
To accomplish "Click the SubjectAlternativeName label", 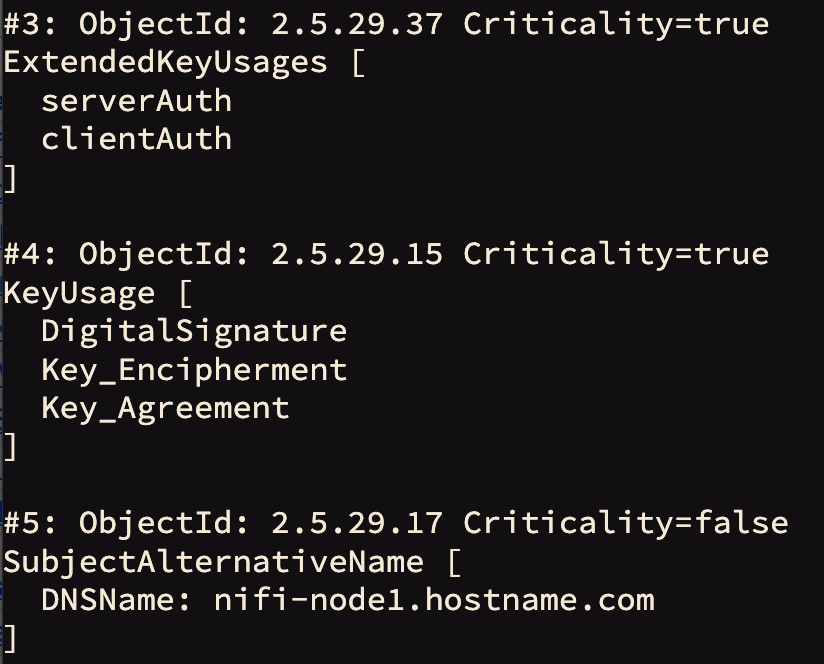I will pos(213,562).
